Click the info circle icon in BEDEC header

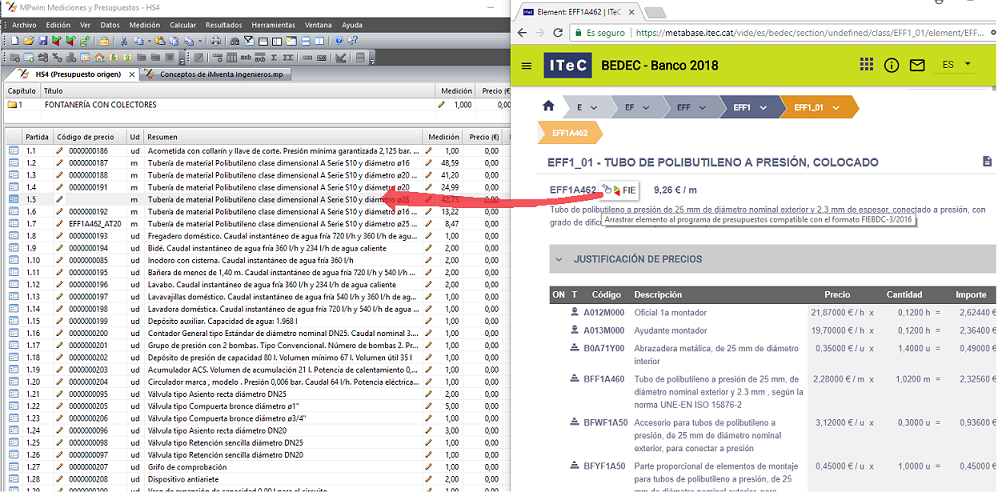[892, 65]
